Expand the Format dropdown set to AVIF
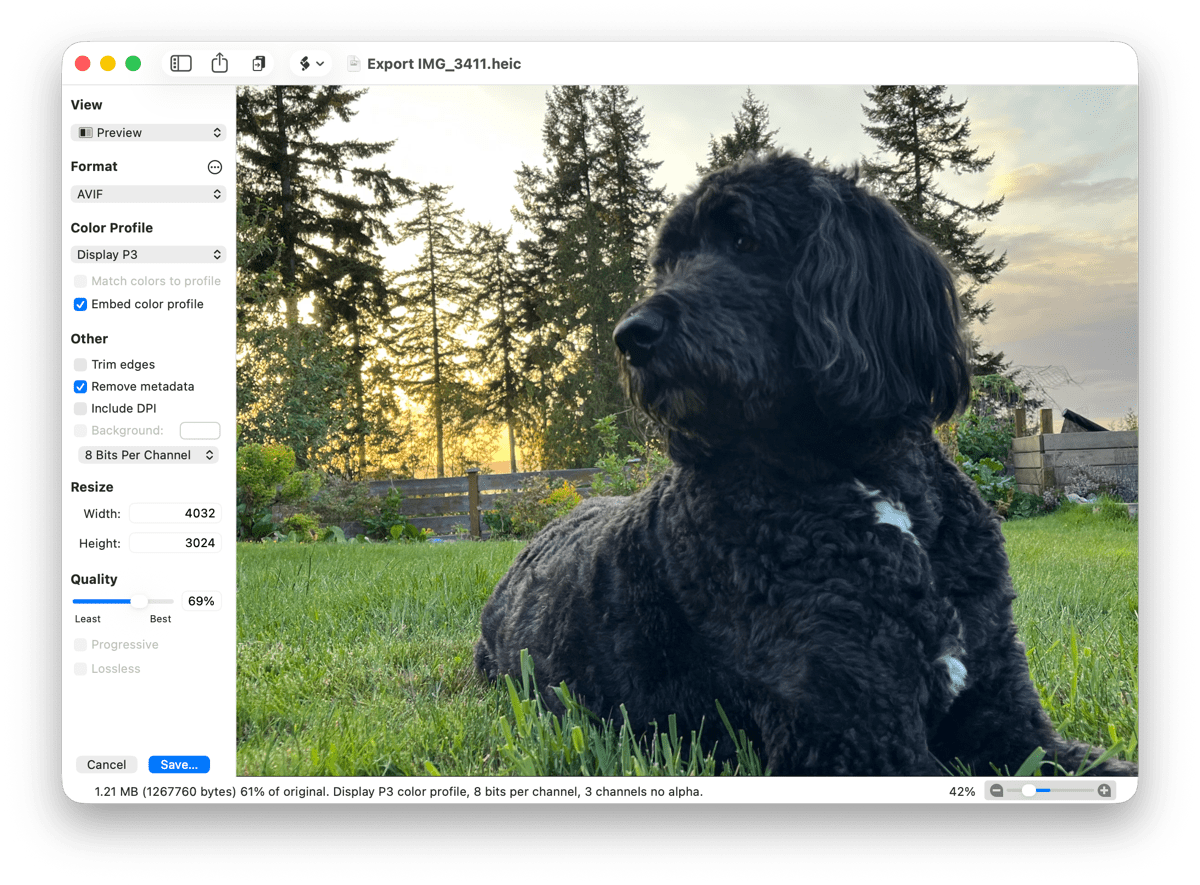This screenshot has width=1200, height=885. point(148,194)
